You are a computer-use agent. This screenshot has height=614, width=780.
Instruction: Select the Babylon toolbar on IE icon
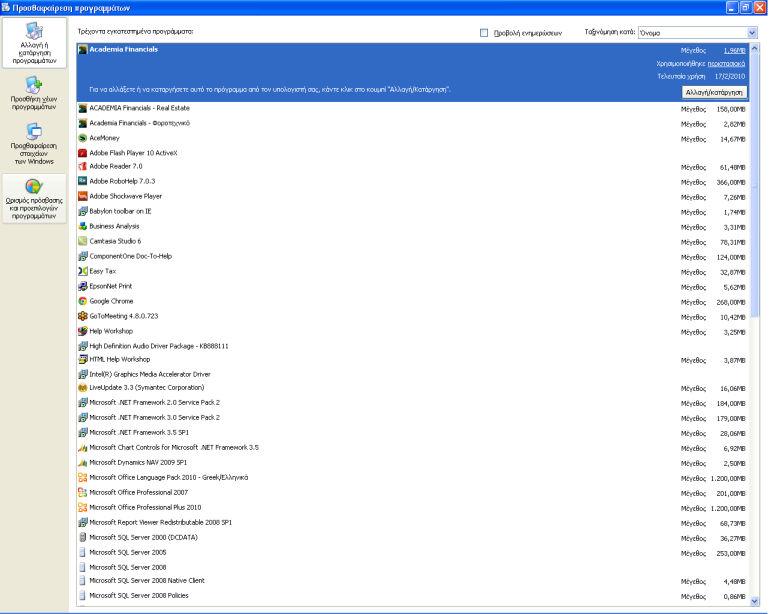83,211
